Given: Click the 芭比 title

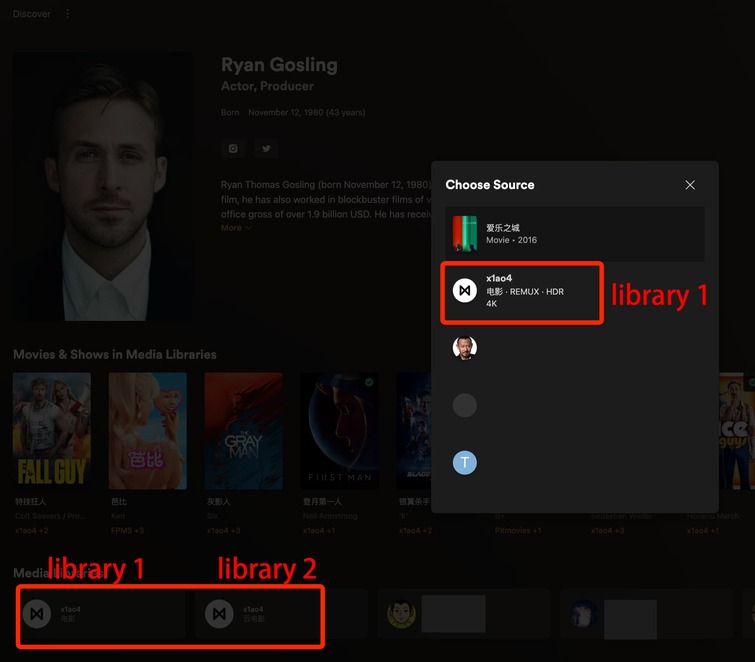Looking at the screenshot, I should (119, 502).
